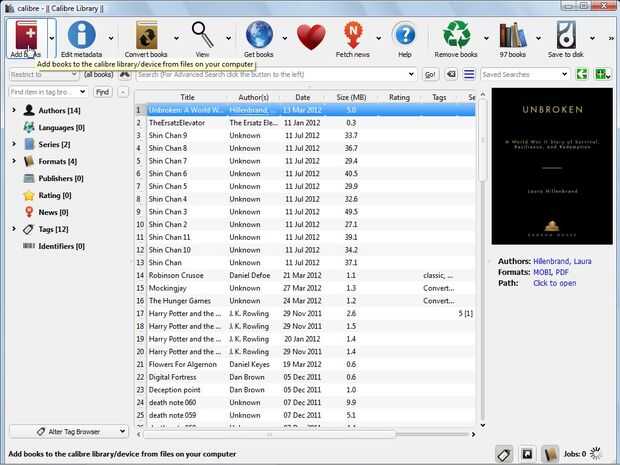Toggle the Tag Browser panel icon

point(504,454)
